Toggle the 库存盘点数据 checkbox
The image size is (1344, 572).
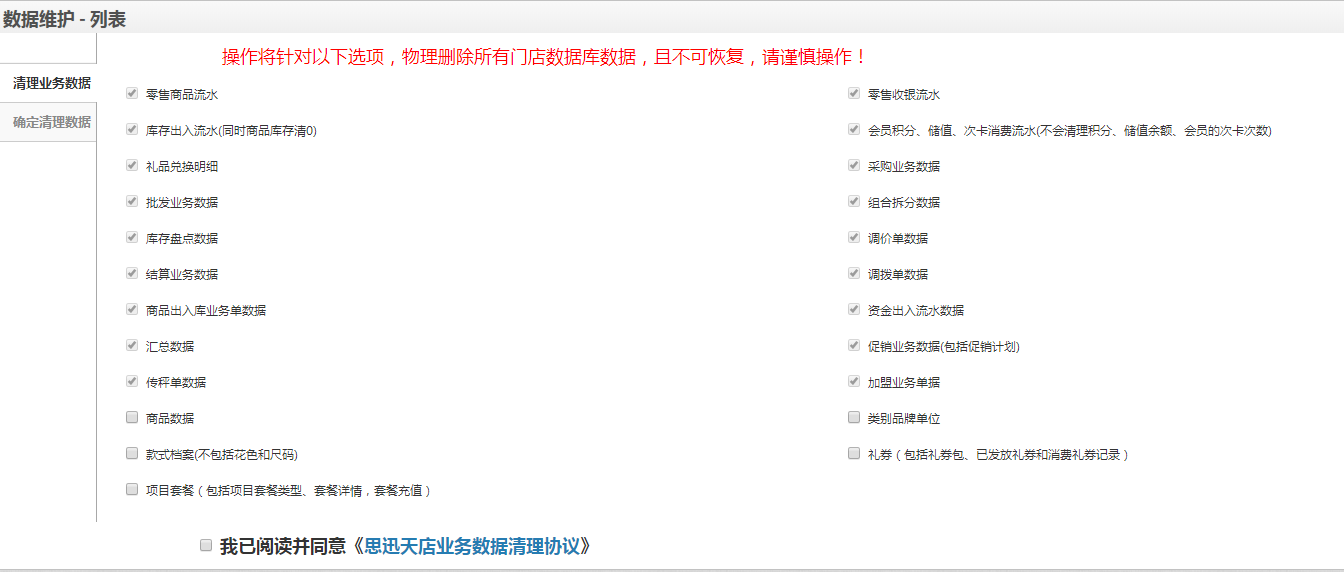pyautogui.click(x=132, y=237)
